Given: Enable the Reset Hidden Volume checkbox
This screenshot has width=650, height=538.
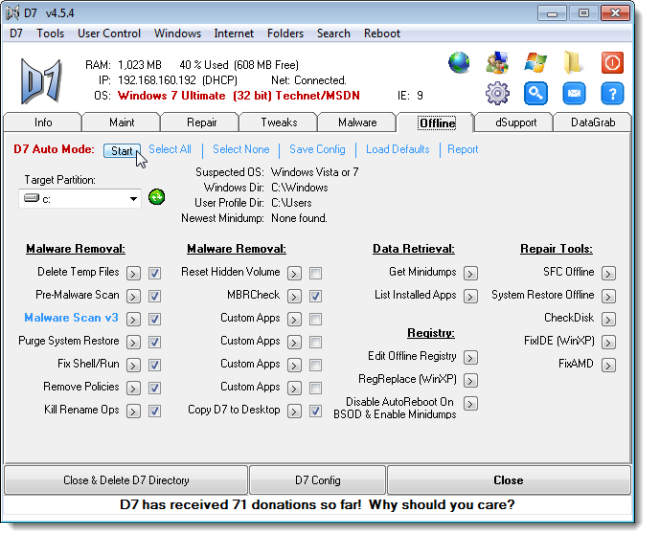Looking at the screenshot, I should pyautogui.click(x=315, y=274).
